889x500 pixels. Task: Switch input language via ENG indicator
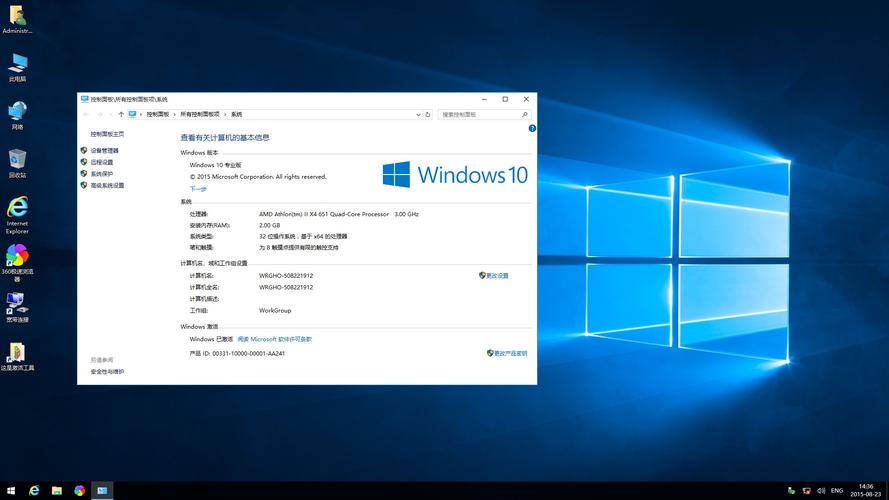pos(837,491)
